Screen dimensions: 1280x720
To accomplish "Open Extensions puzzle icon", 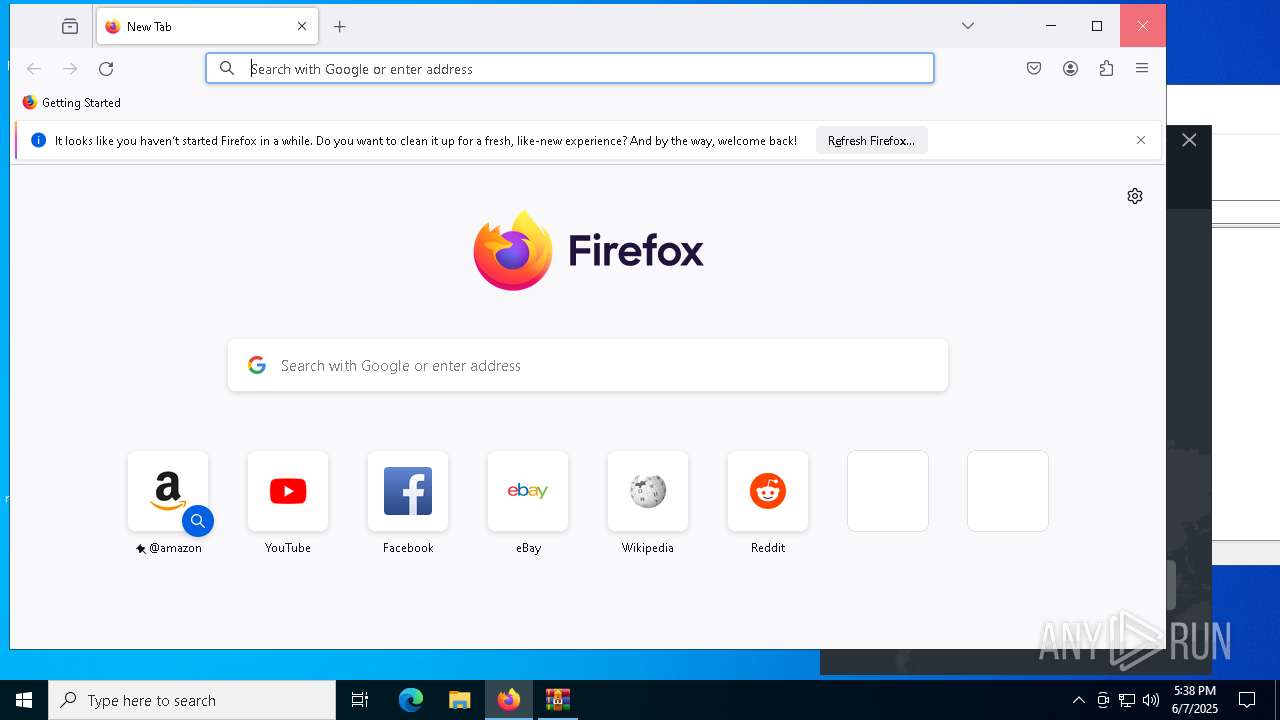I will coord(1106,69).
